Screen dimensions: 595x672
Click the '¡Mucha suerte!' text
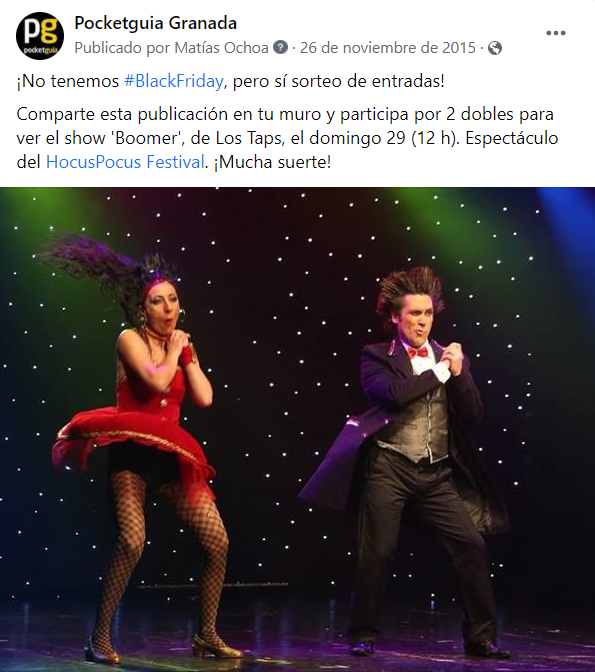(x=272, y=162)
